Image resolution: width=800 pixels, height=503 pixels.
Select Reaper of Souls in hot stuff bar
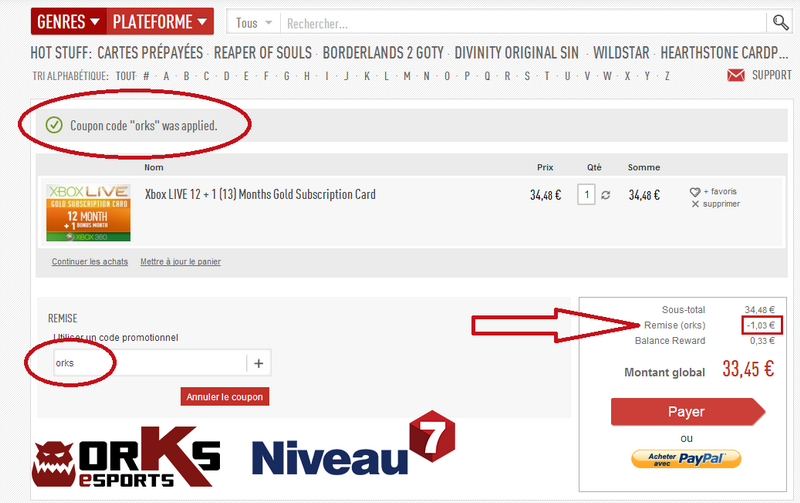pyautogui.click(x=262, y=52)
